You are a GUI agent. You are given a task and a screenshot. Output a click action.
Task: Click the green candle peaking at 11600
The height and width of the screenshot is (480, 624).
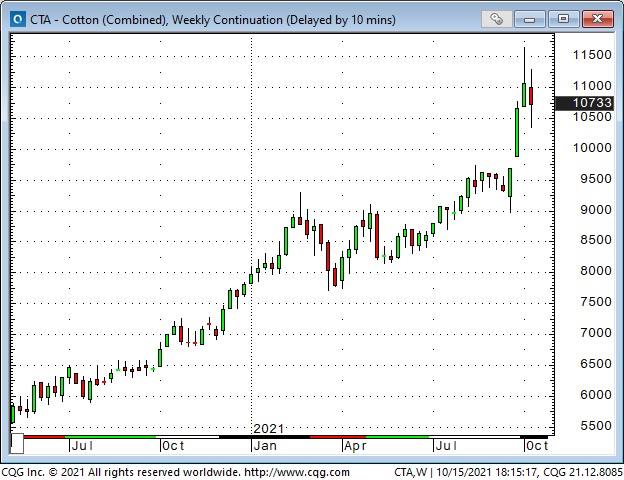pos(524,95)
